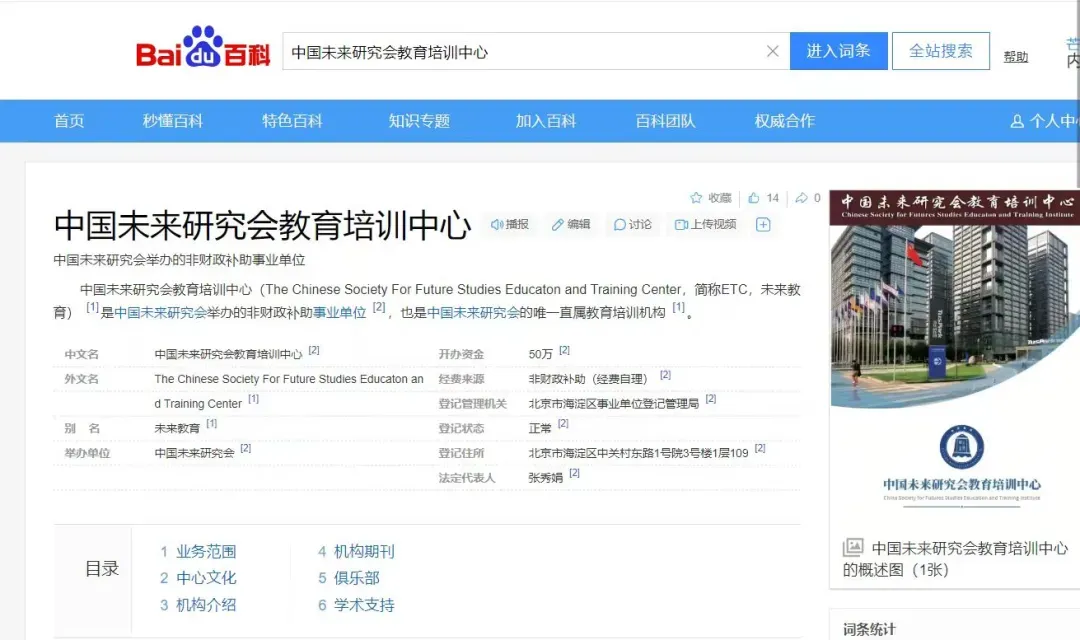Click the 收藏 star icon
This screenshot has width=1080, height=640.
[696, 198]
